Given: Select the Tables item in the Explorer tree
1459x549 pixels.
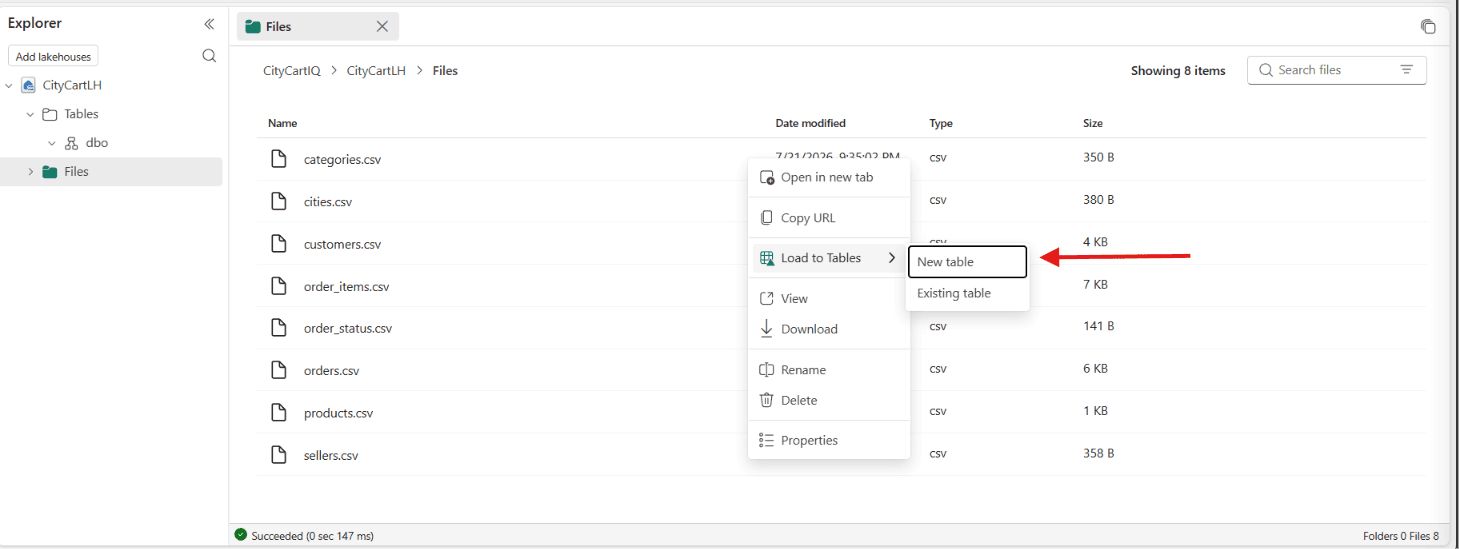Looking at the screenshot, I should [82, 114].
